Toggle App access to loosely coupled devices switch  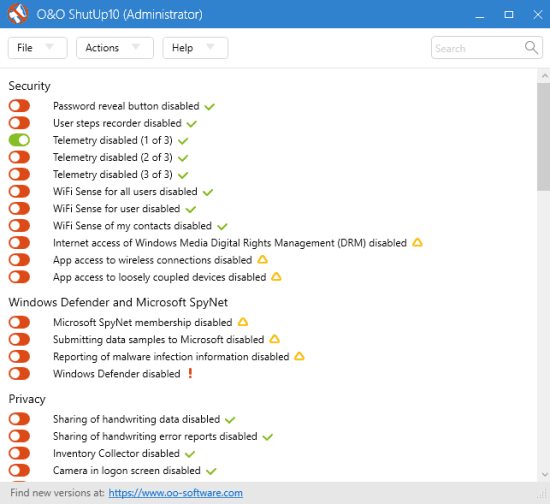pos(19,277)
